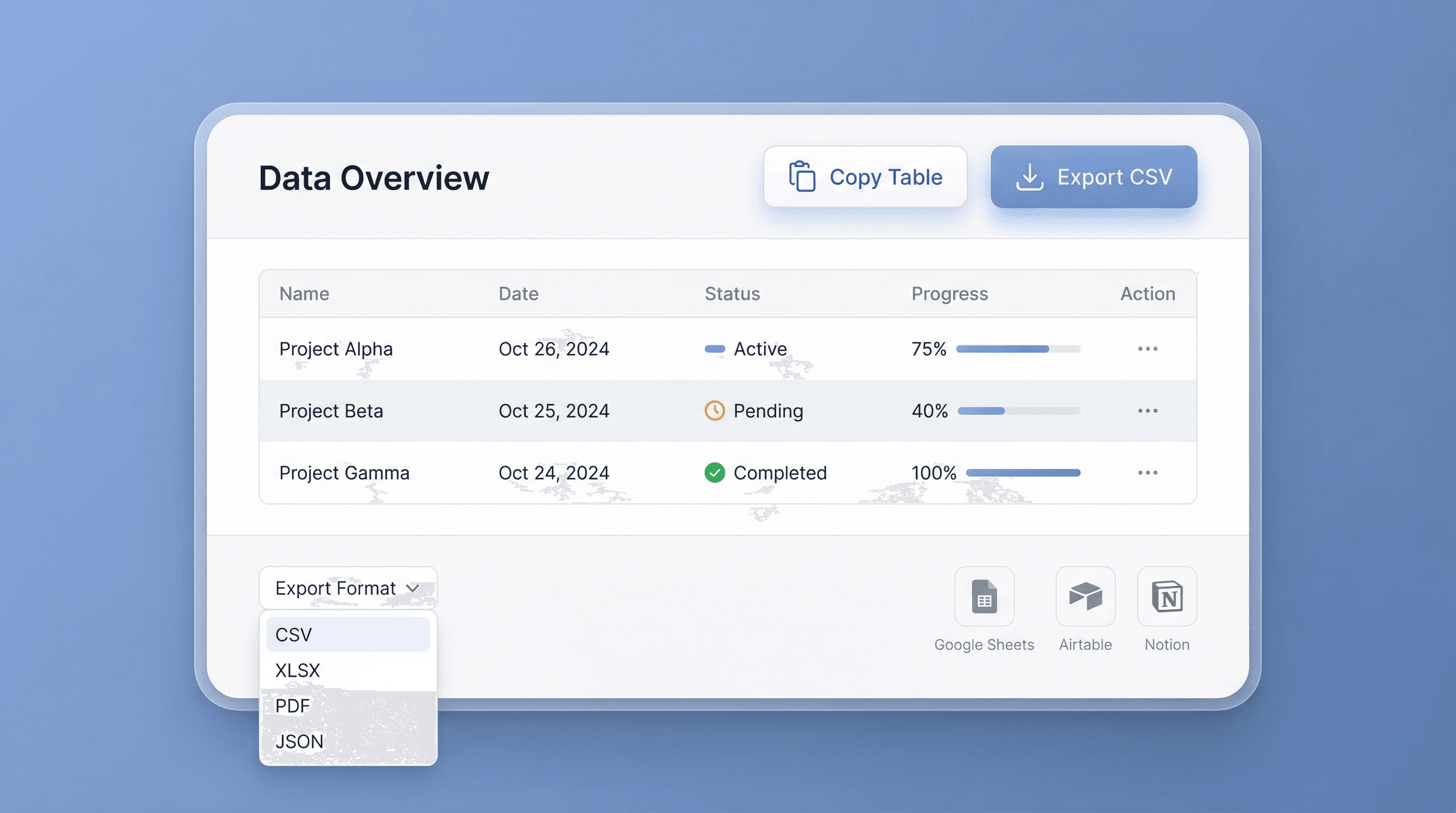Click the download arrow on Export CSV

click(x=1029, y=177)
